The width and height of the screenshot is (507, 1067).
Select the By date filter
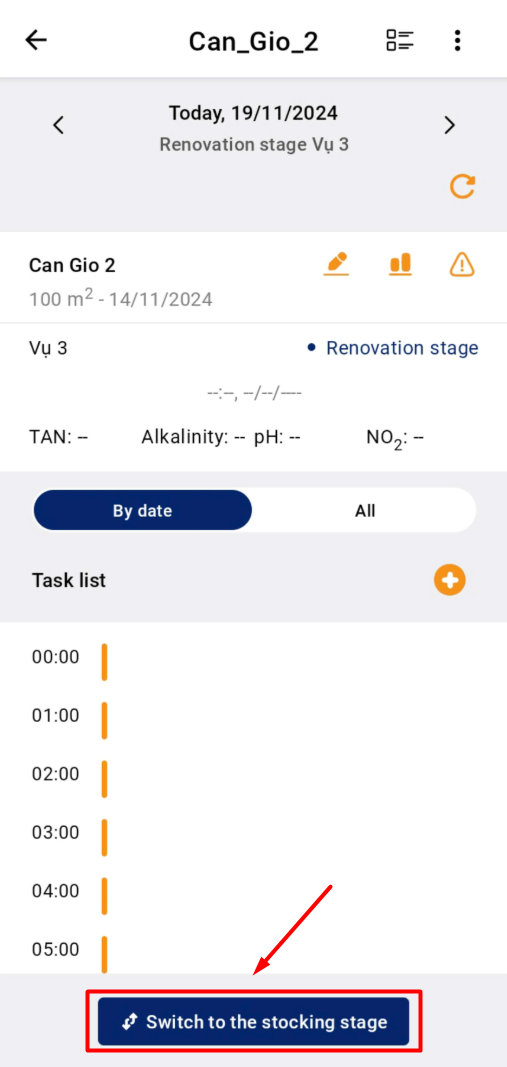pos(142,510)
